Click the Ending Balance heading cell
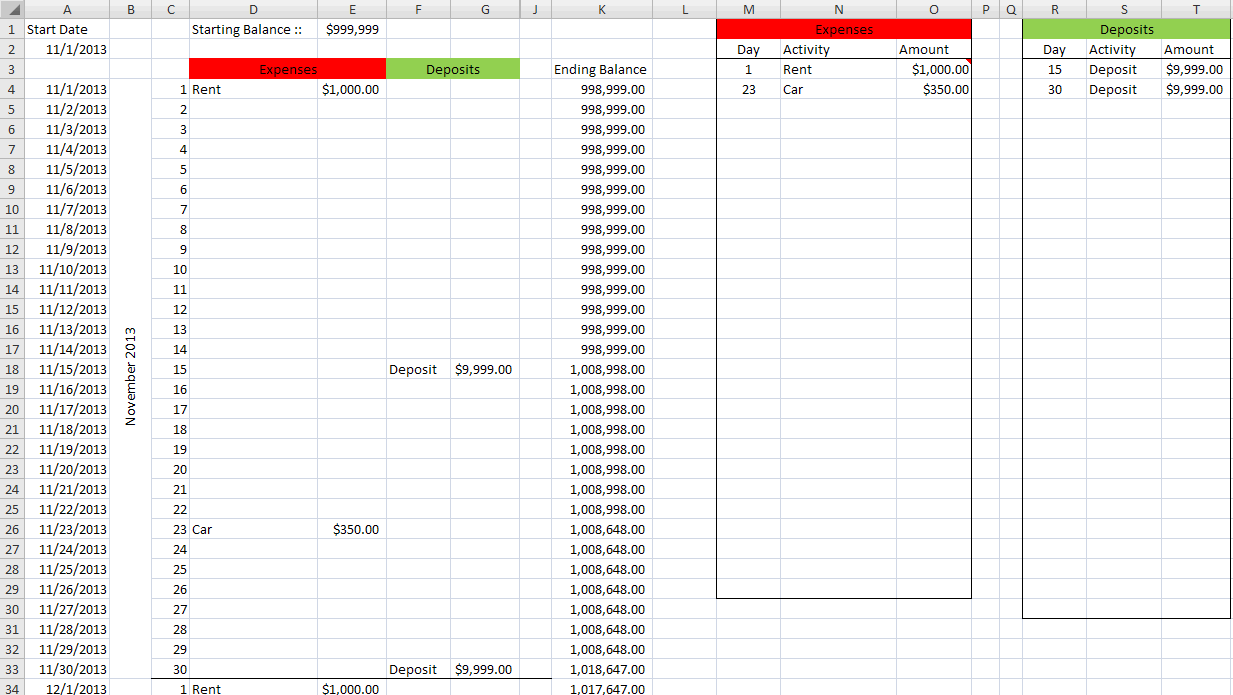This screenshot has height=695, width=1233. (x=601, y=69)
